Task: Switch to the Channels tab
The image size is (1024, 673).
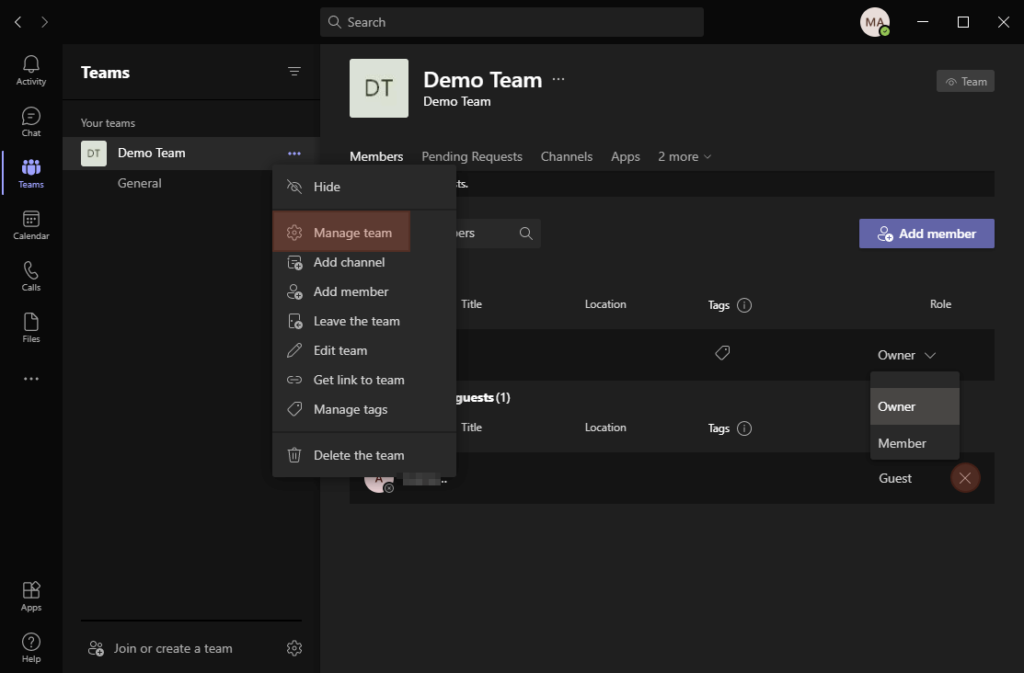Action: coord(566,157)
